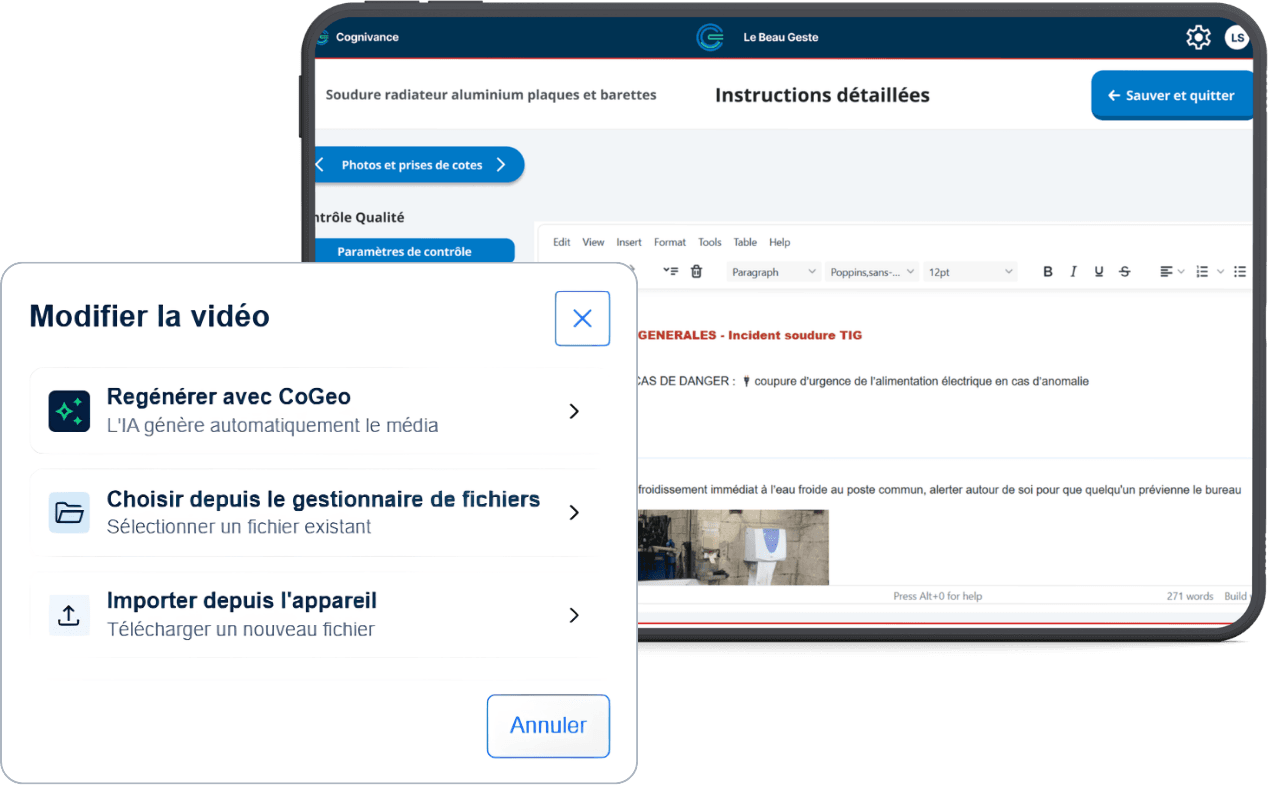Select Choisir depuis le gestionnaire de fichiers
1269x785 pixels.
tap(314, 513)
